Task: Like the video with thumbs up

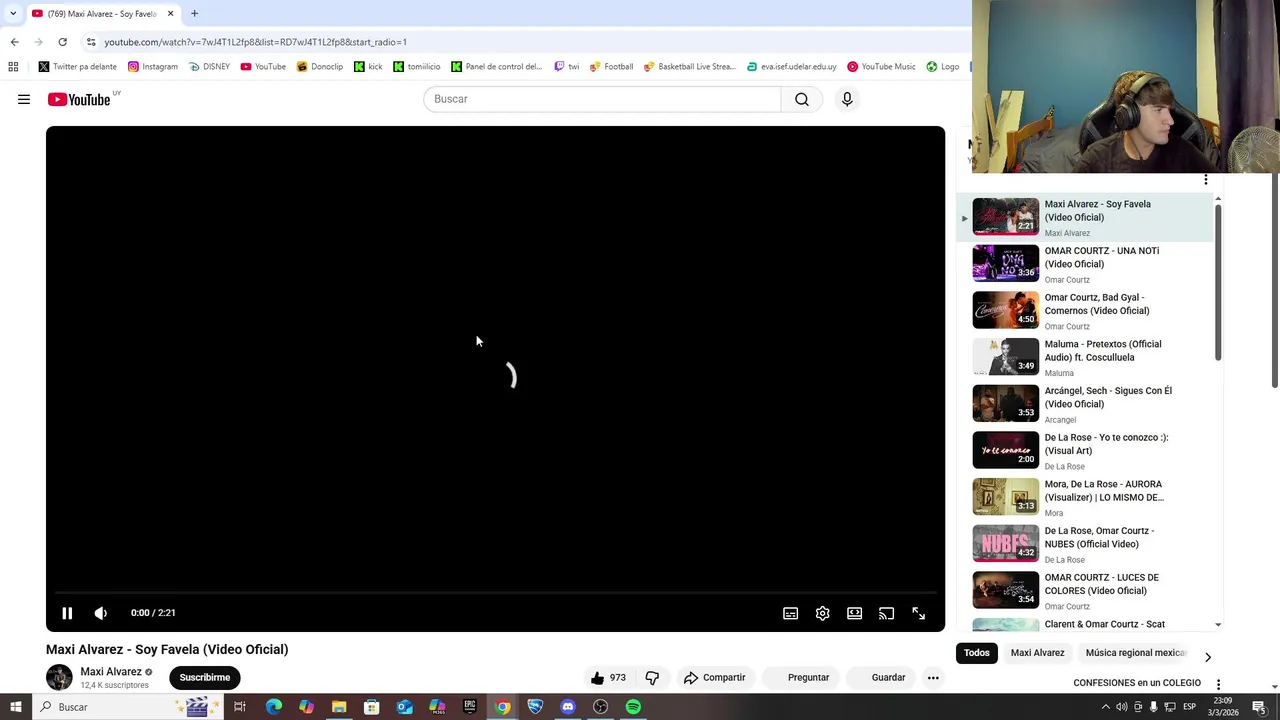Action: (607, 677)
